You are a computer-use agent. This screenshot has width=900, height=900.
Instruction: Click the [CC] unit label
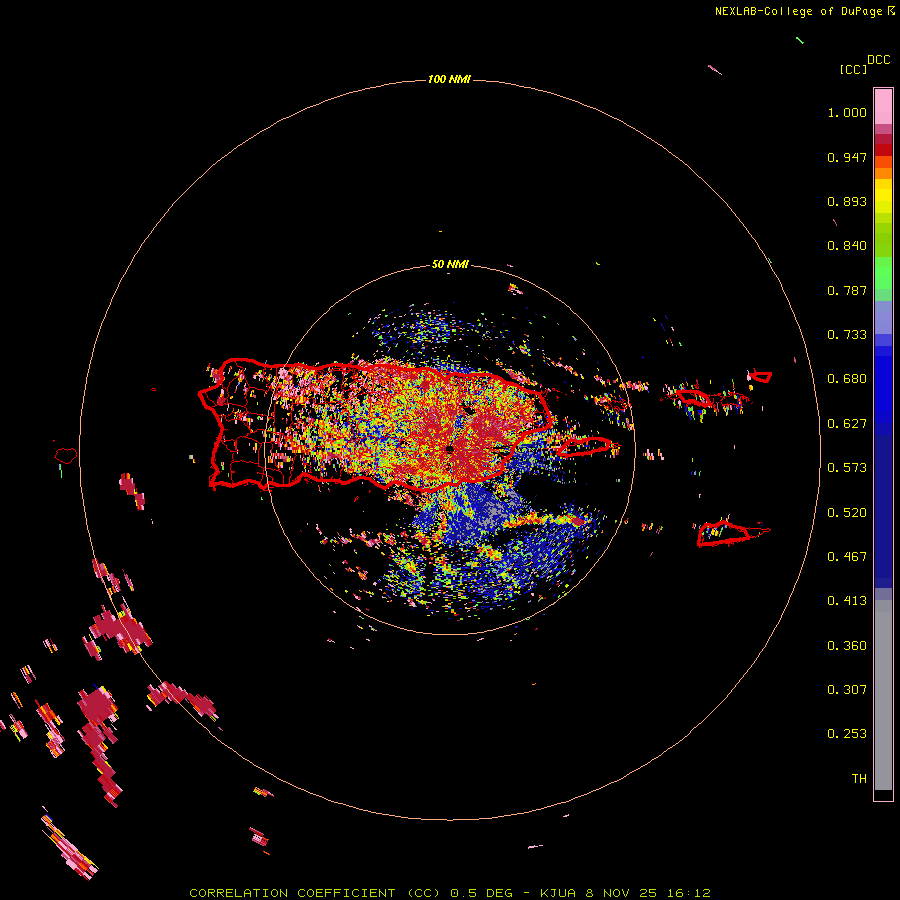coord(853,69)
